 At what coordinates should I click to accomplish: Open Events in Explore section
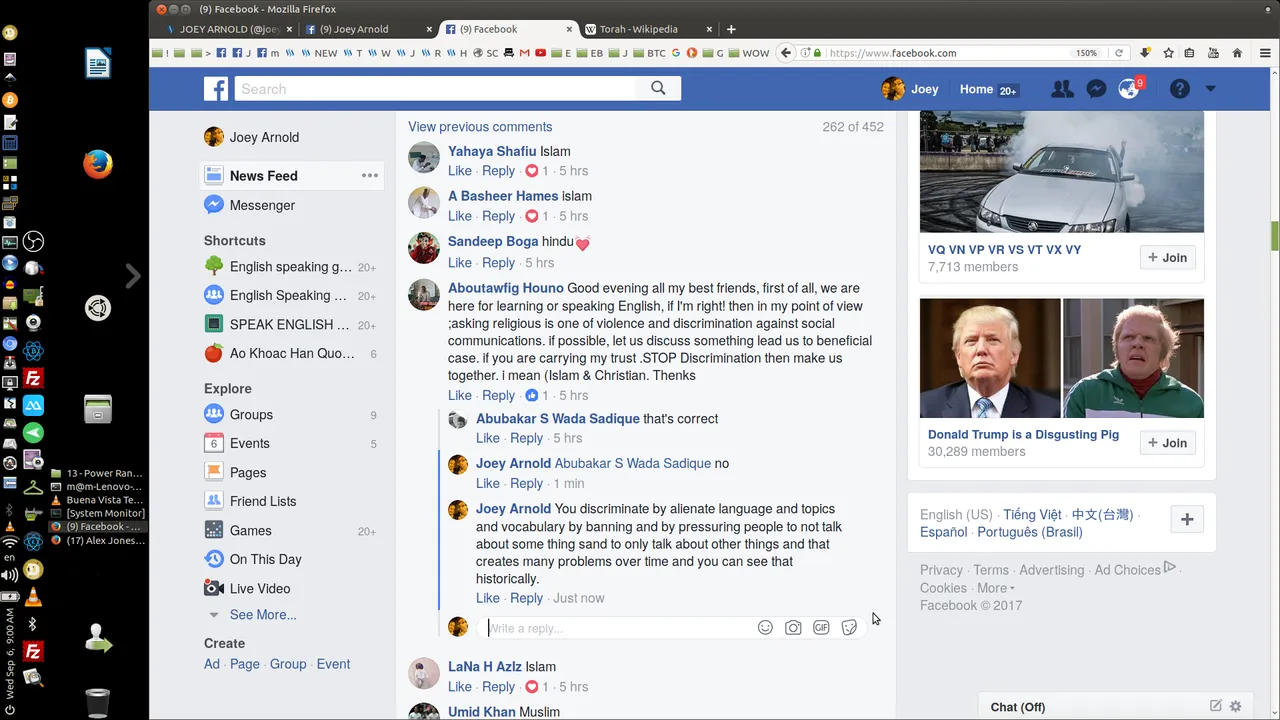tap(249, 444)
